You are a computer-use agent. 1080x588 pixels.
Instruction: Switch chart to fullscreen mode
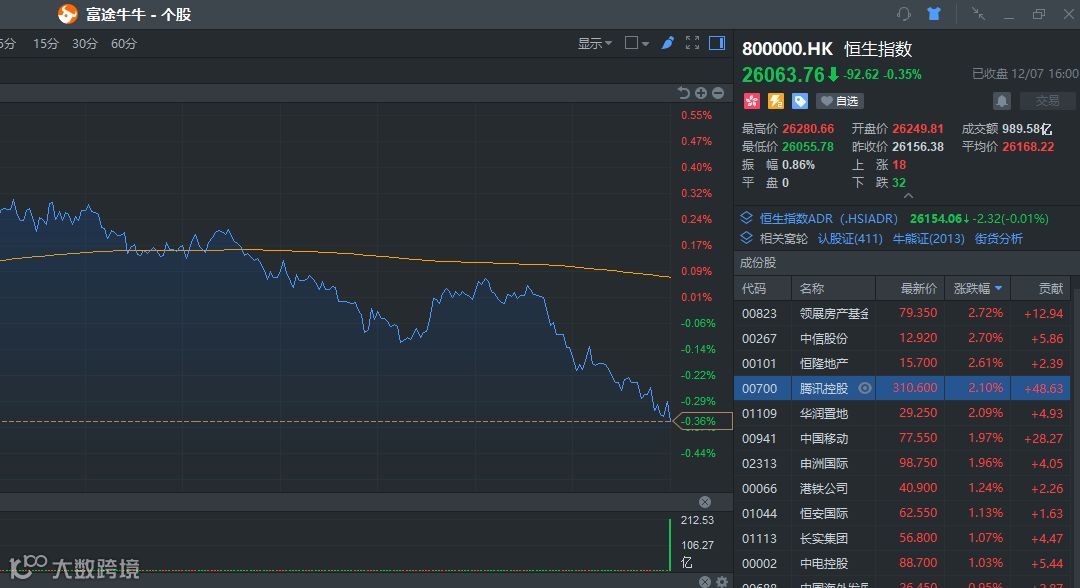pyautogui.click(x=692, y=43)
